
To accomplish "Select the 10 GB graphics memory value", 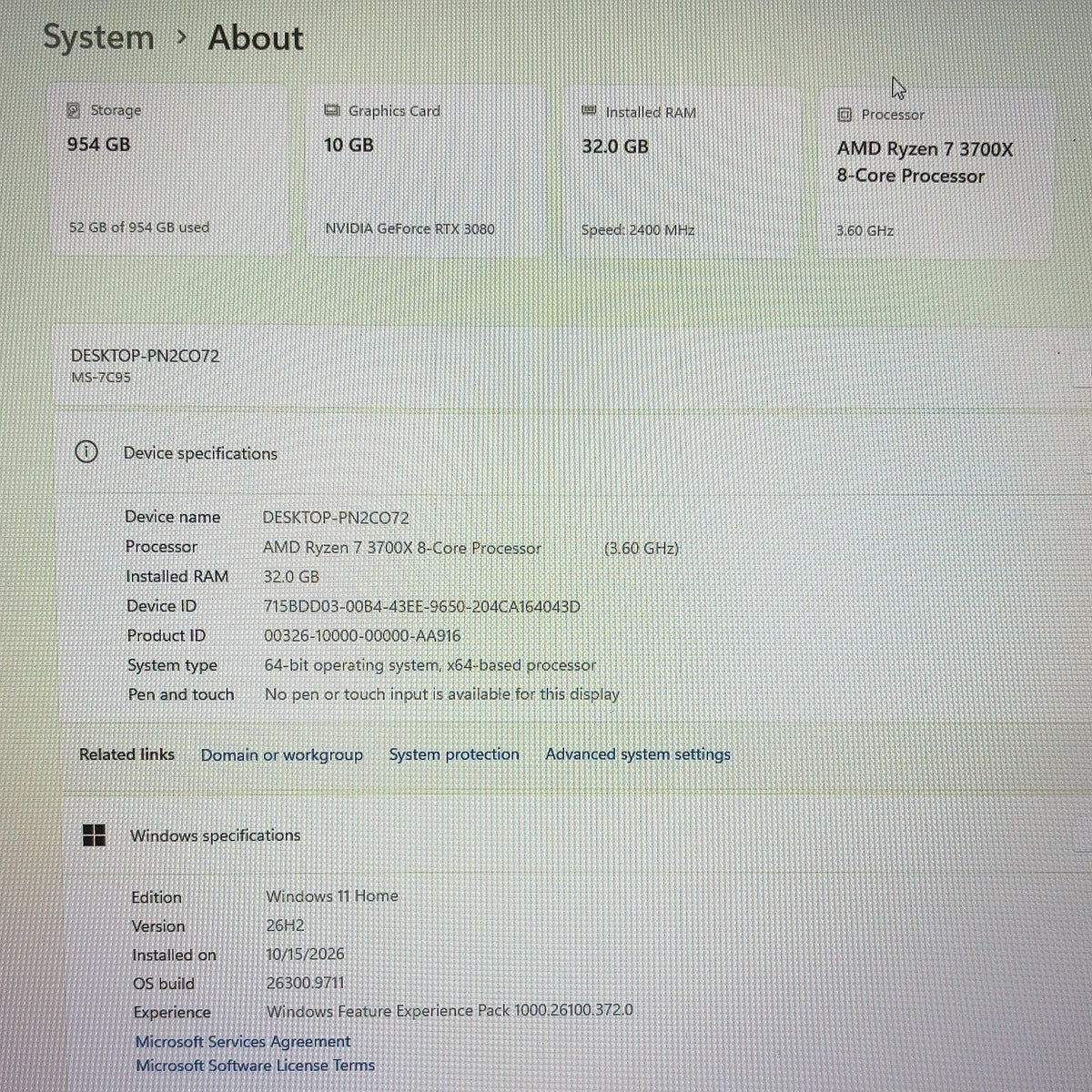I will pyautogui.click(x=349, y=145).
